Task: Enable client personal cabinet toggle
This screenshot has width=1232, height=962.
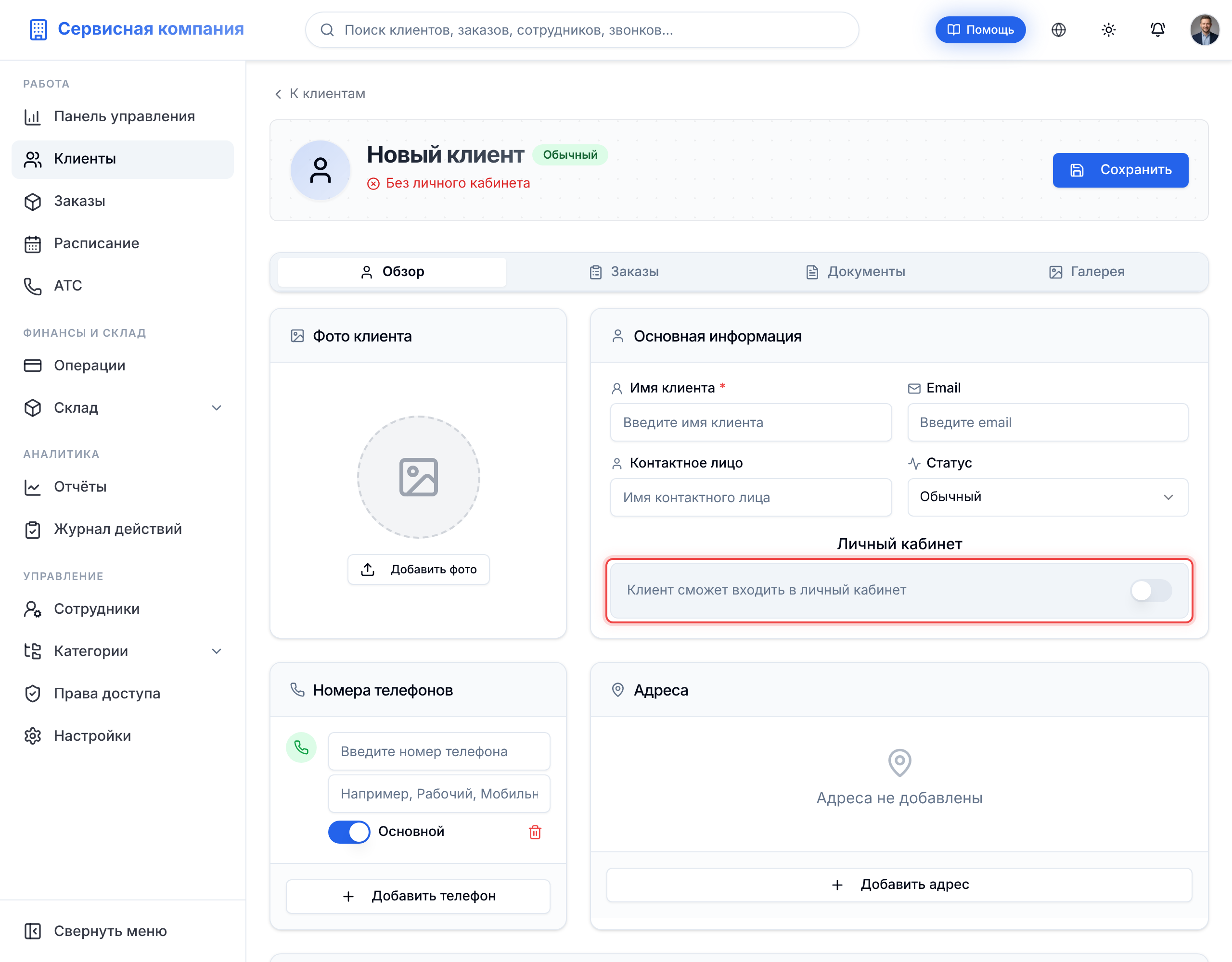Action: click(x=1151, y=590)
